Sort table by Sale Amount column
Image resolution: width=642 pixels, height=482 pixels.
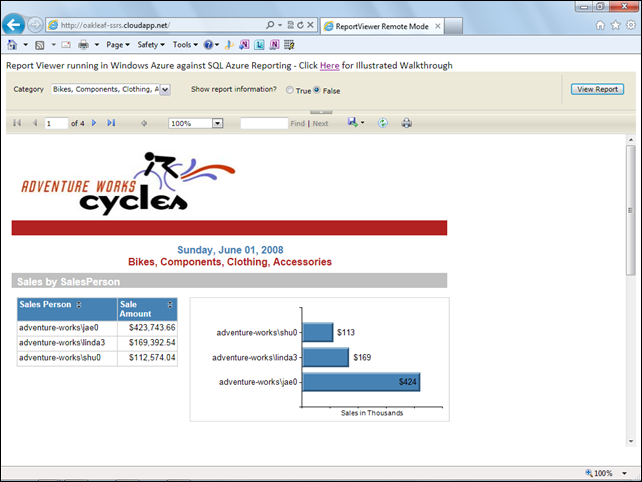(170, 305)
